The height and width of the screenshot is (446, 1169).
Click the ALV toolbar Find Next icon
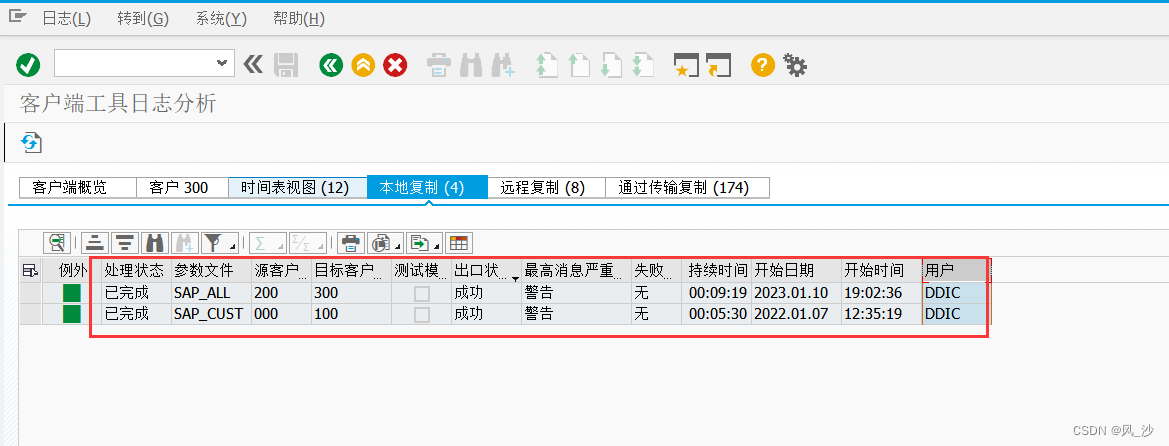pyautogui.click(x=185, y=242)
